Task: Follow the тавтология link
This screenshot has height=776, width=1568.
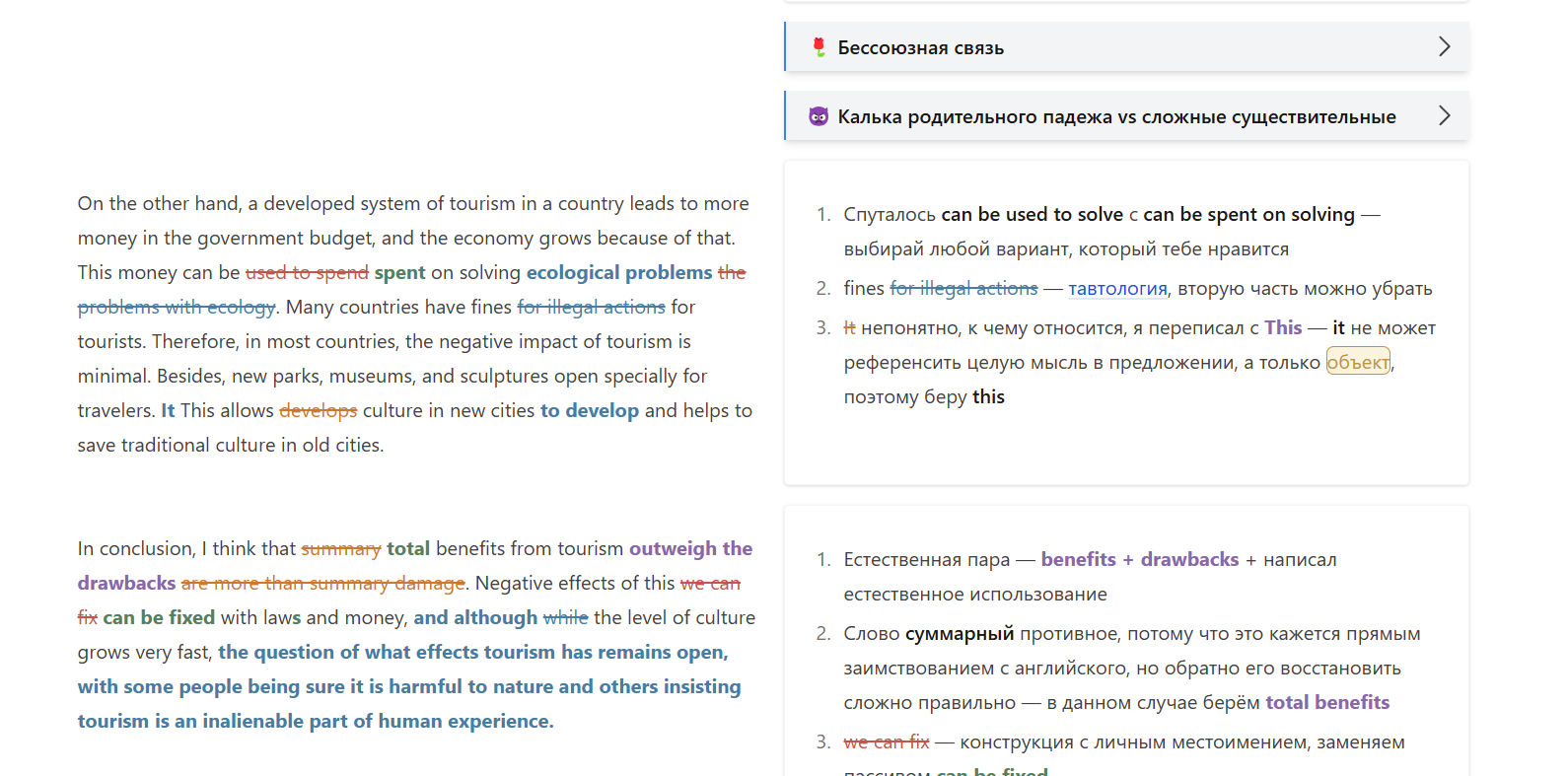Action: [x=1117, y=289]
